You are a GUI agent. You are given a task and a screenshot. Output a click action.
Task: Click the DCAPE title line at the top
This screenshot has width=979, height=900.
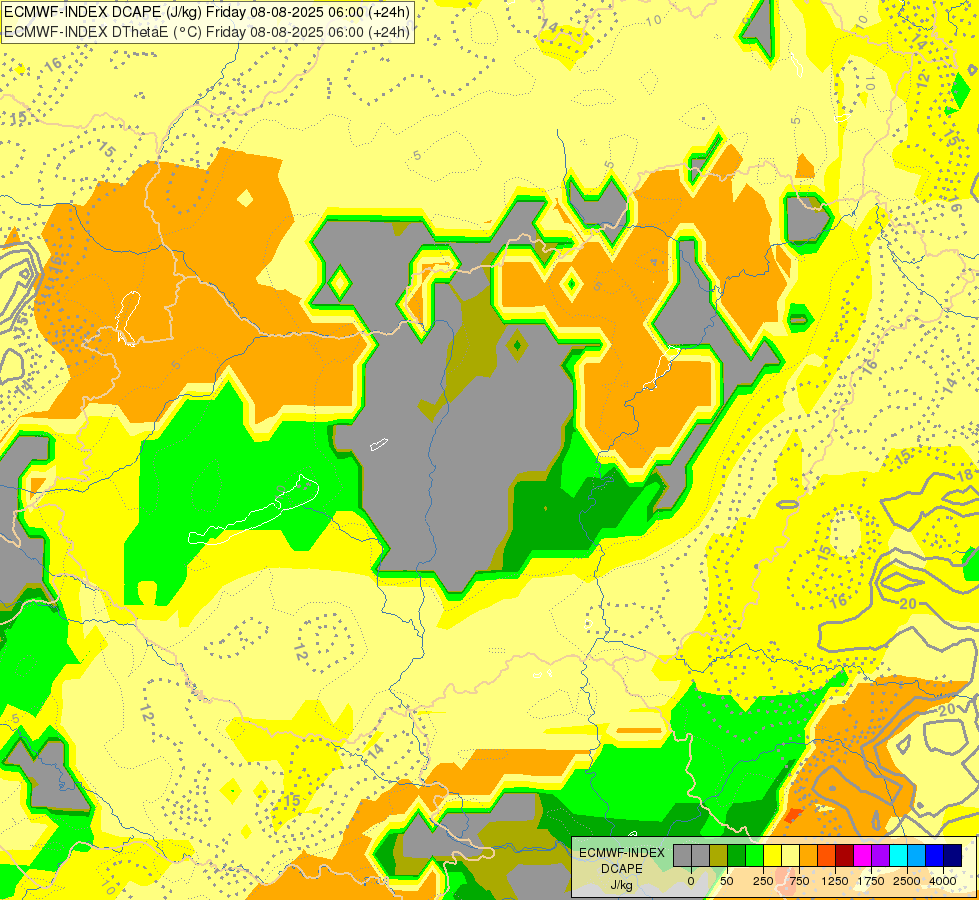207,11
